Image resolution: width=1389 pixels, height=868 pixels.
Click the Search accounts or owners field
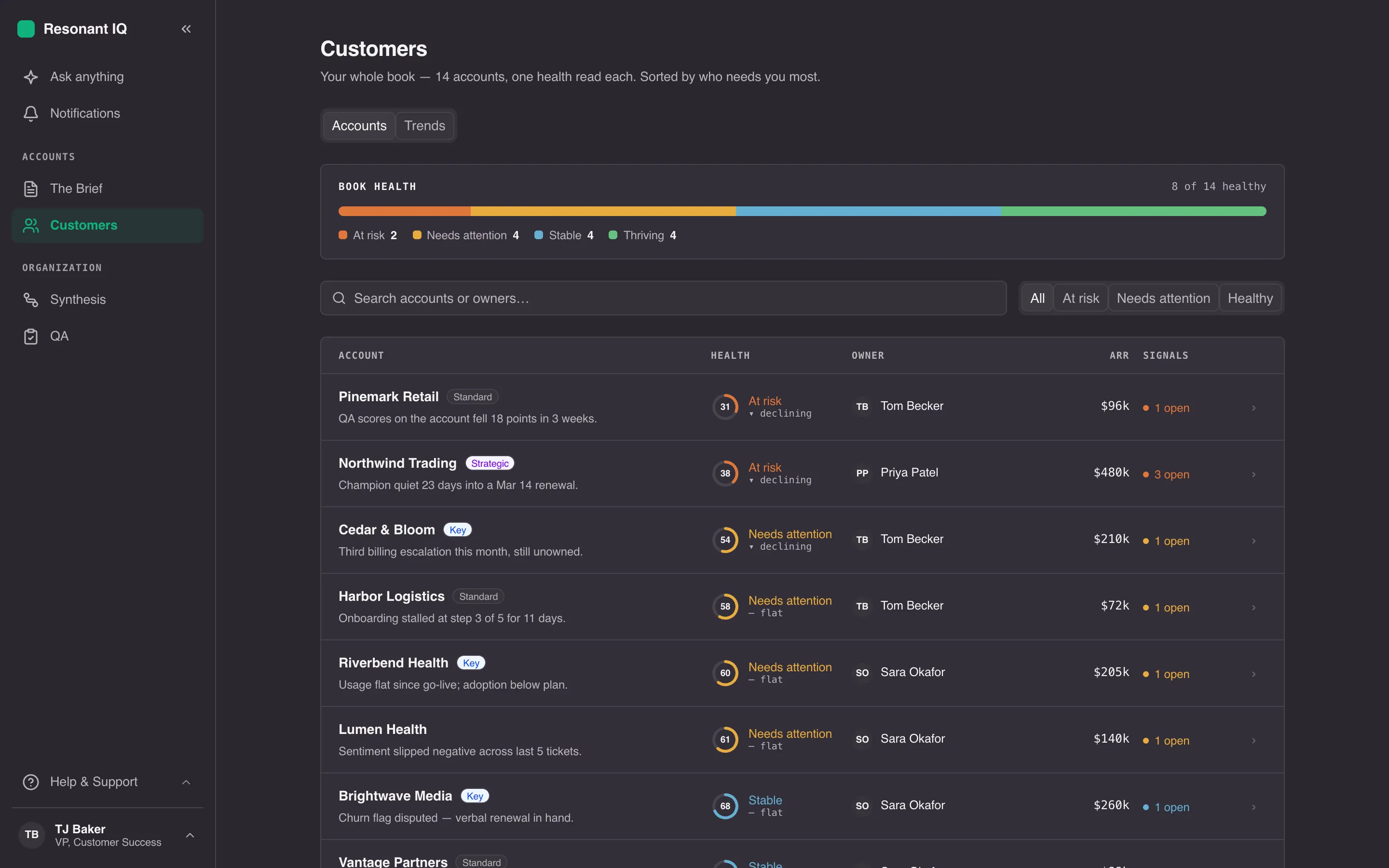pyautogui.click(x=663, y=298)
